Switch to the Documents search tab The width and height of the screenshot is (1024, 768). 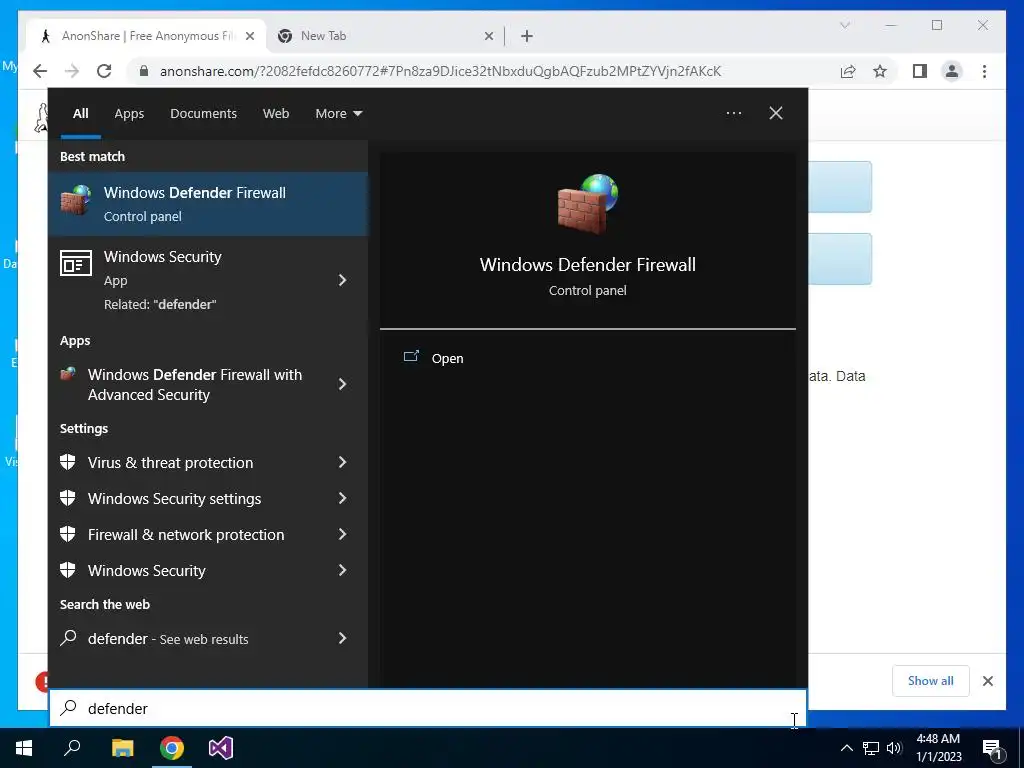203,114
